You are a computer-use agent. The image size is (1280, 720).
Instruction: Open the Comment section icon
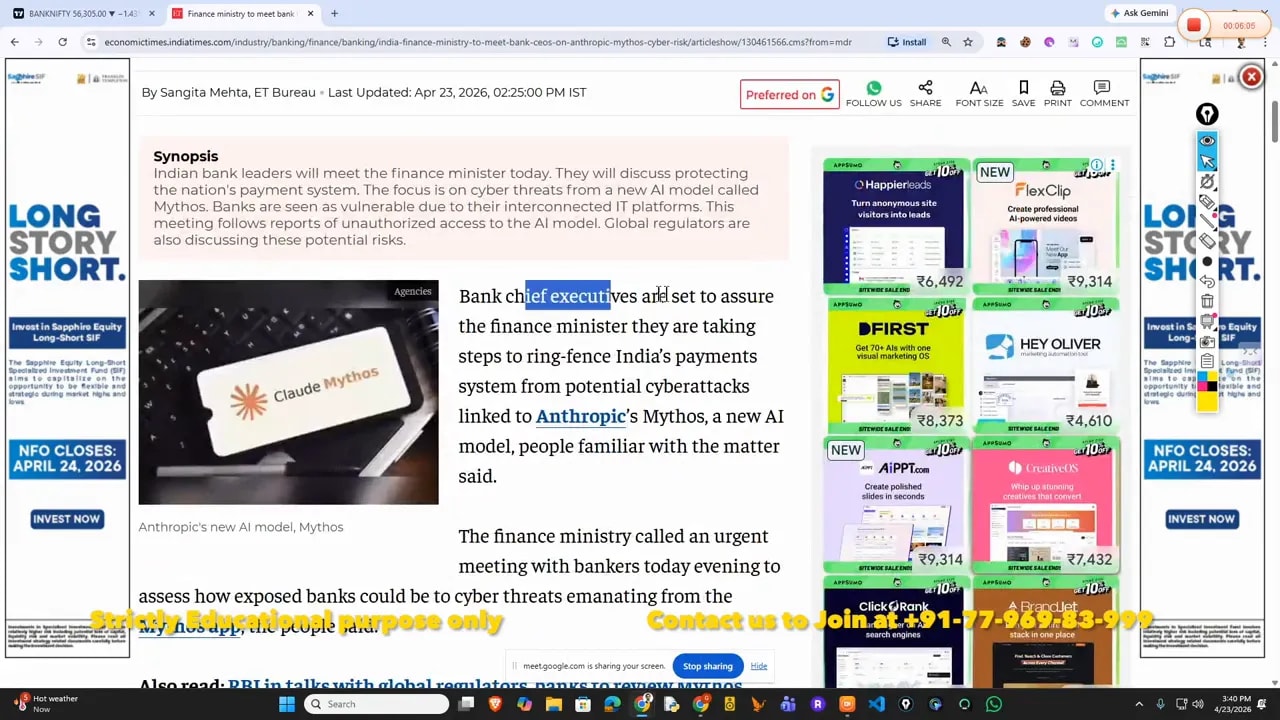pos(1103,89)
